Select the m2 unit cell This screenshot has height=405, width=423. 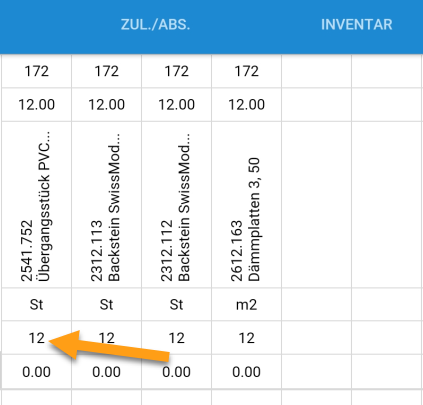tap(246, 305)
